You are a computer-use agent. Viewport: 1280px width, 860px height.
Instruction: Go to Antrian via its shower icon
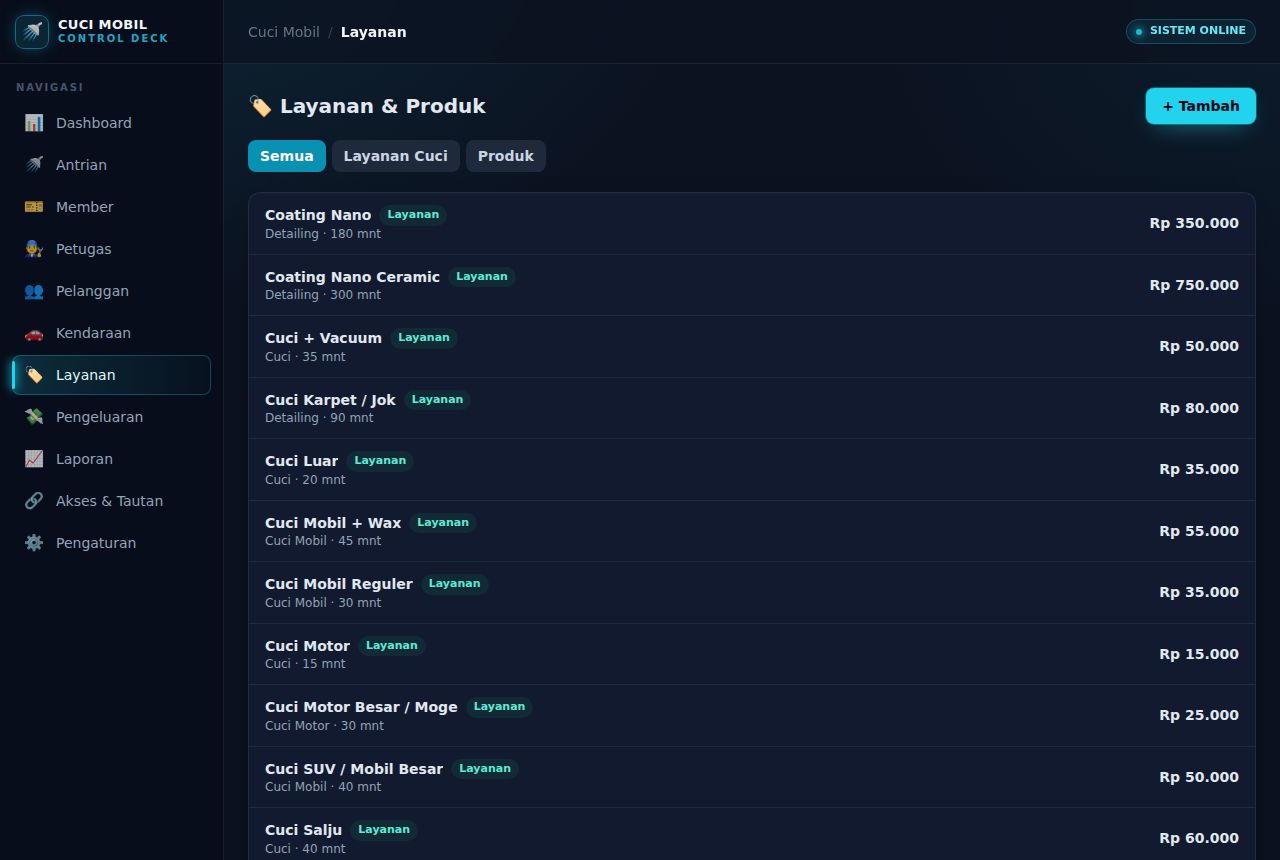coord(34,165)
